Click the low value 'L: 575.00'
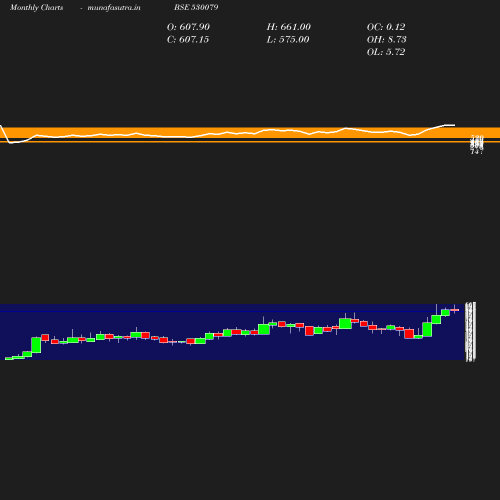 288,40
